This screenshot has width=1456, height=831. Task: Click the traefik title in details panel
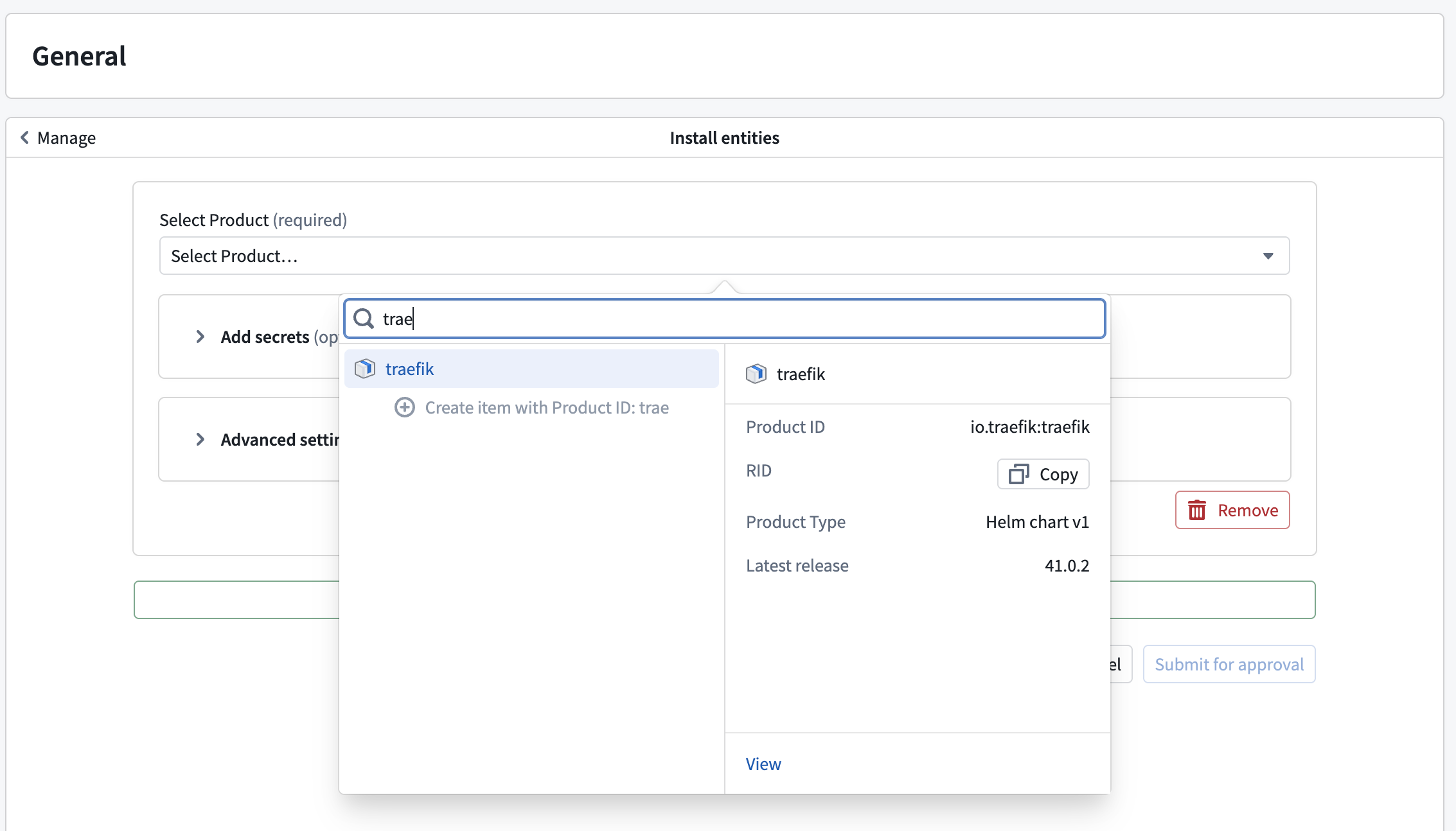pos(801,374)
